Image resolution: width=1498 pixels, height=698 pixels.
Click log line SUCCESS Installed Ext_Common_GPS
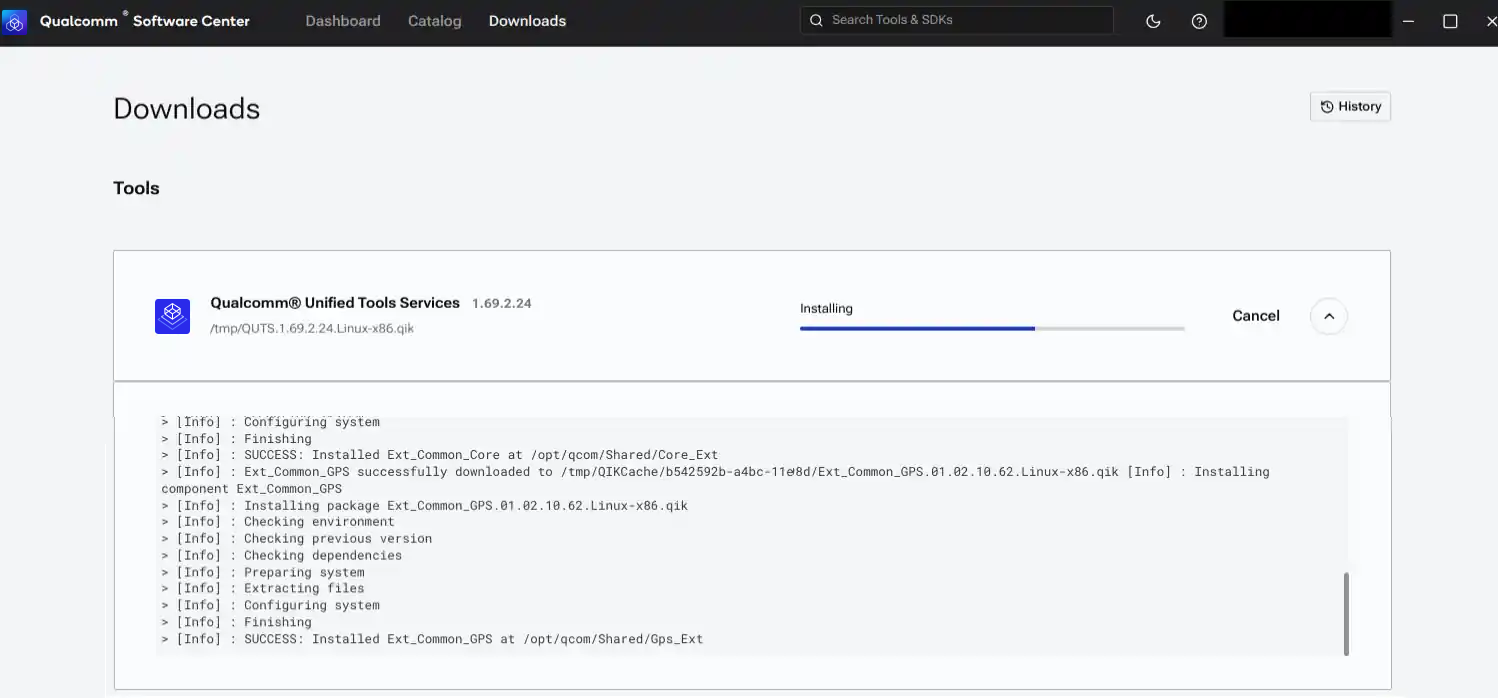(432, 639)
